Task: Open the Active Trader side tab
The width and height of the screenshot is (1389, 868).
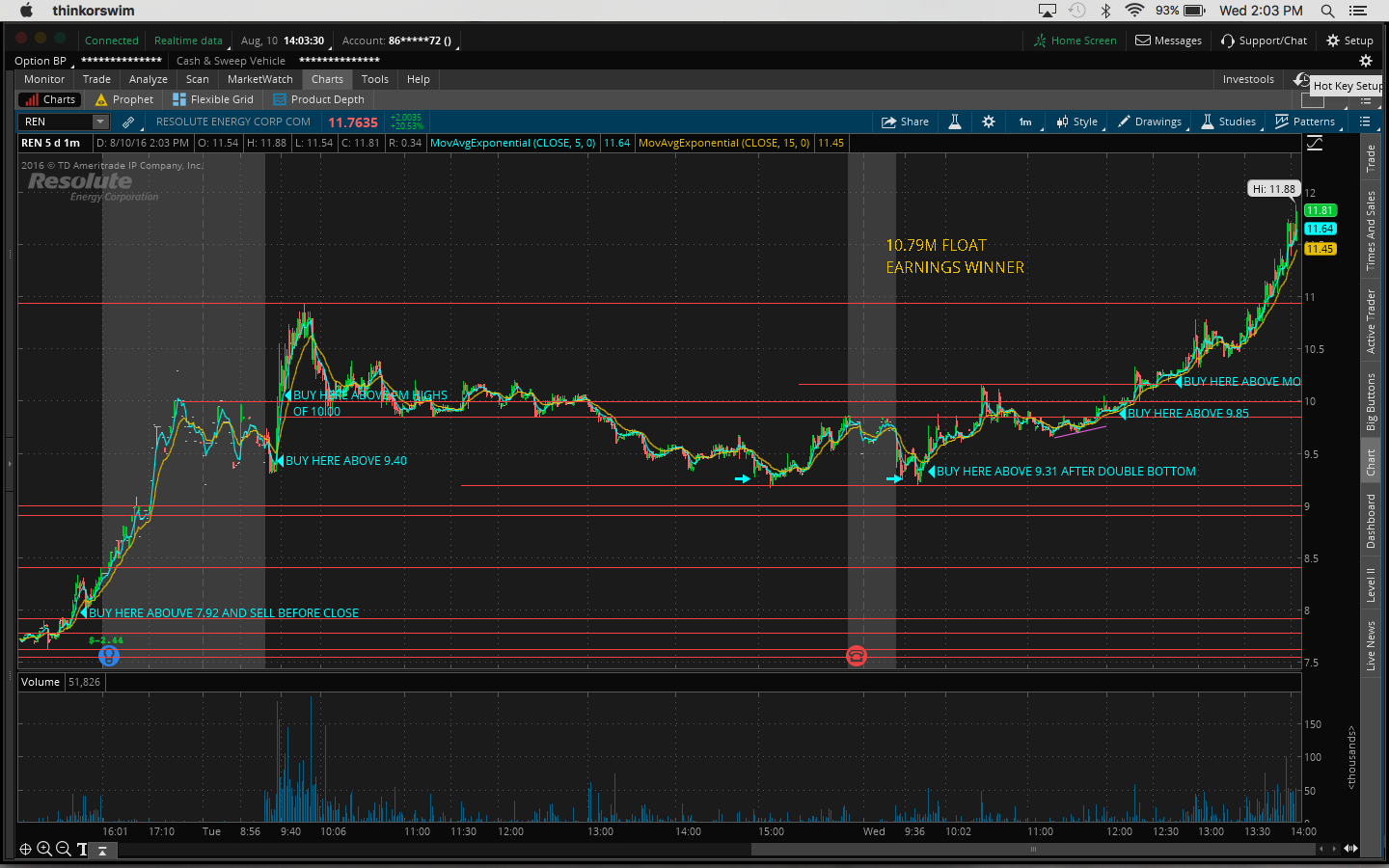Action: [x=1371, y=321]
